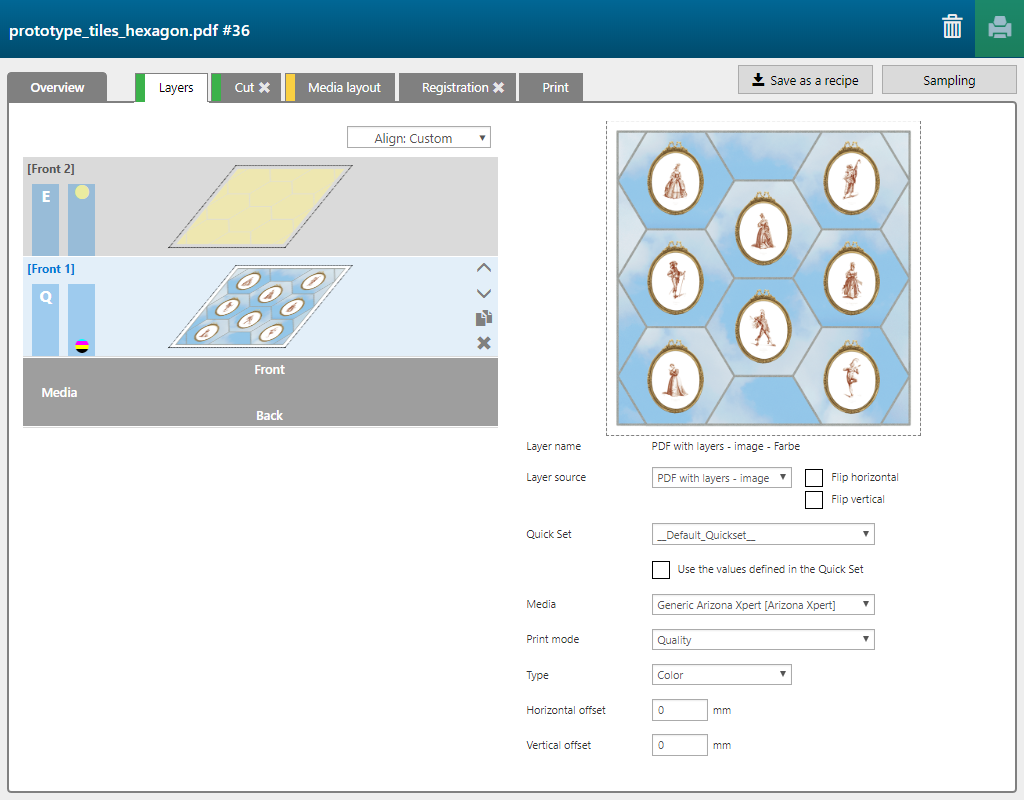Screen dimensions: 1024x800
Task: Click the large hexagon tiles preview image
Action: coord(763,278)
